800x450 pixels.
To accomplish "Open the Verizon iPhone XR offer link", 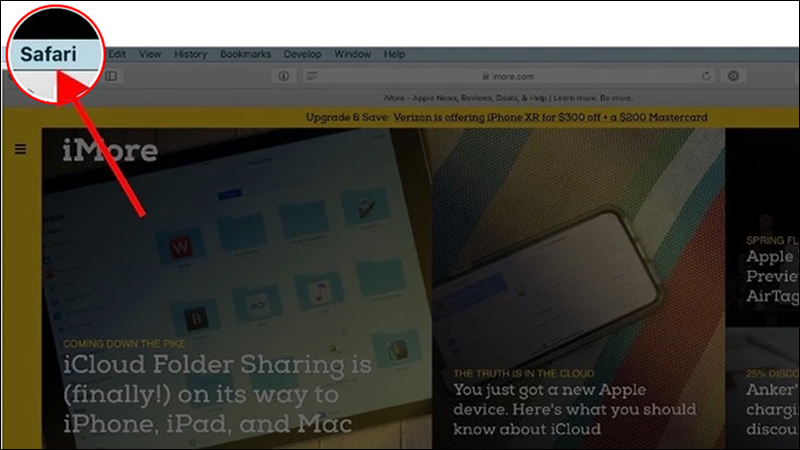I will 550,117.
